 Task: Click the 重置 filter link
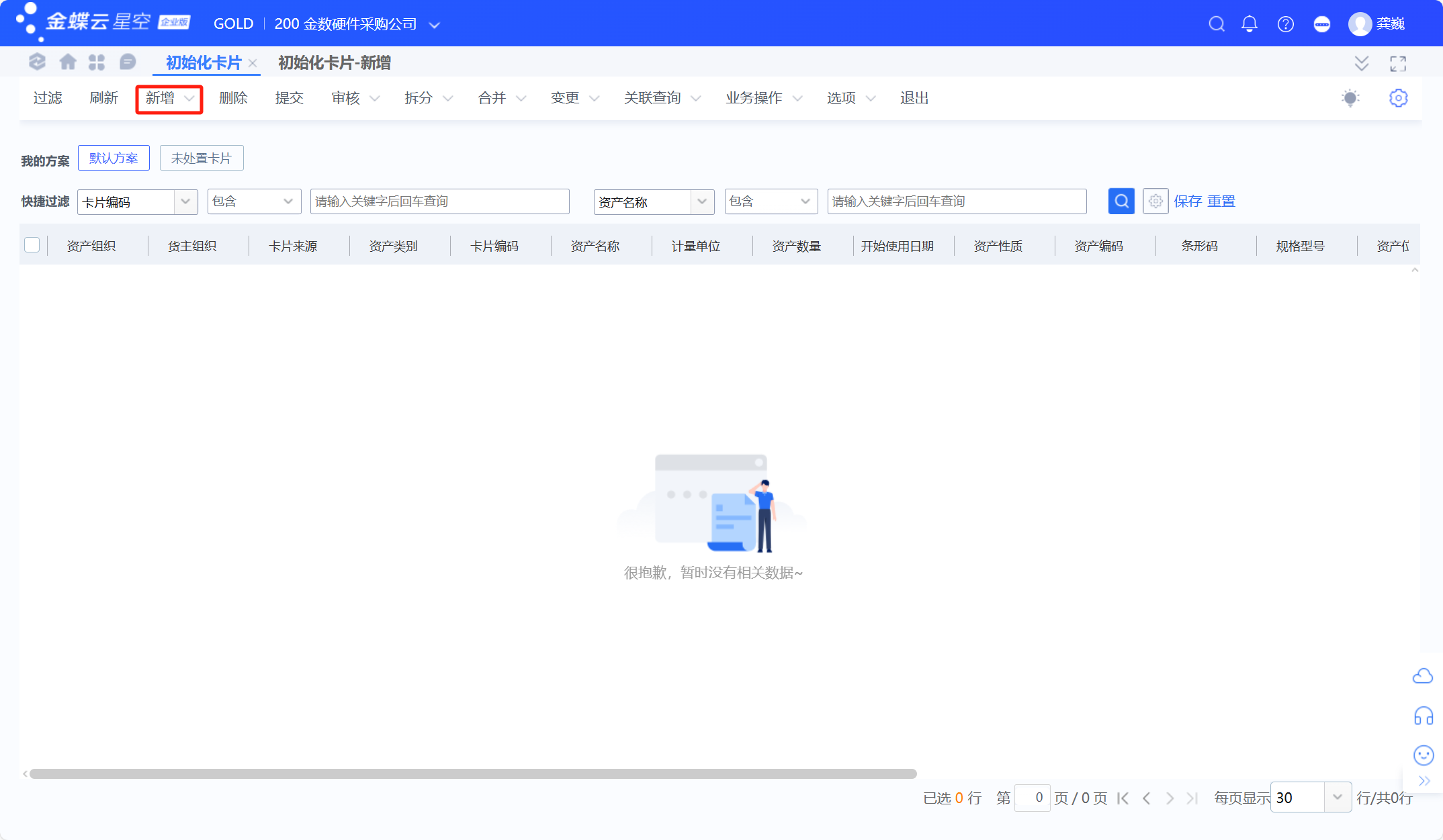pyautogui.click(x=1221, y=201)
